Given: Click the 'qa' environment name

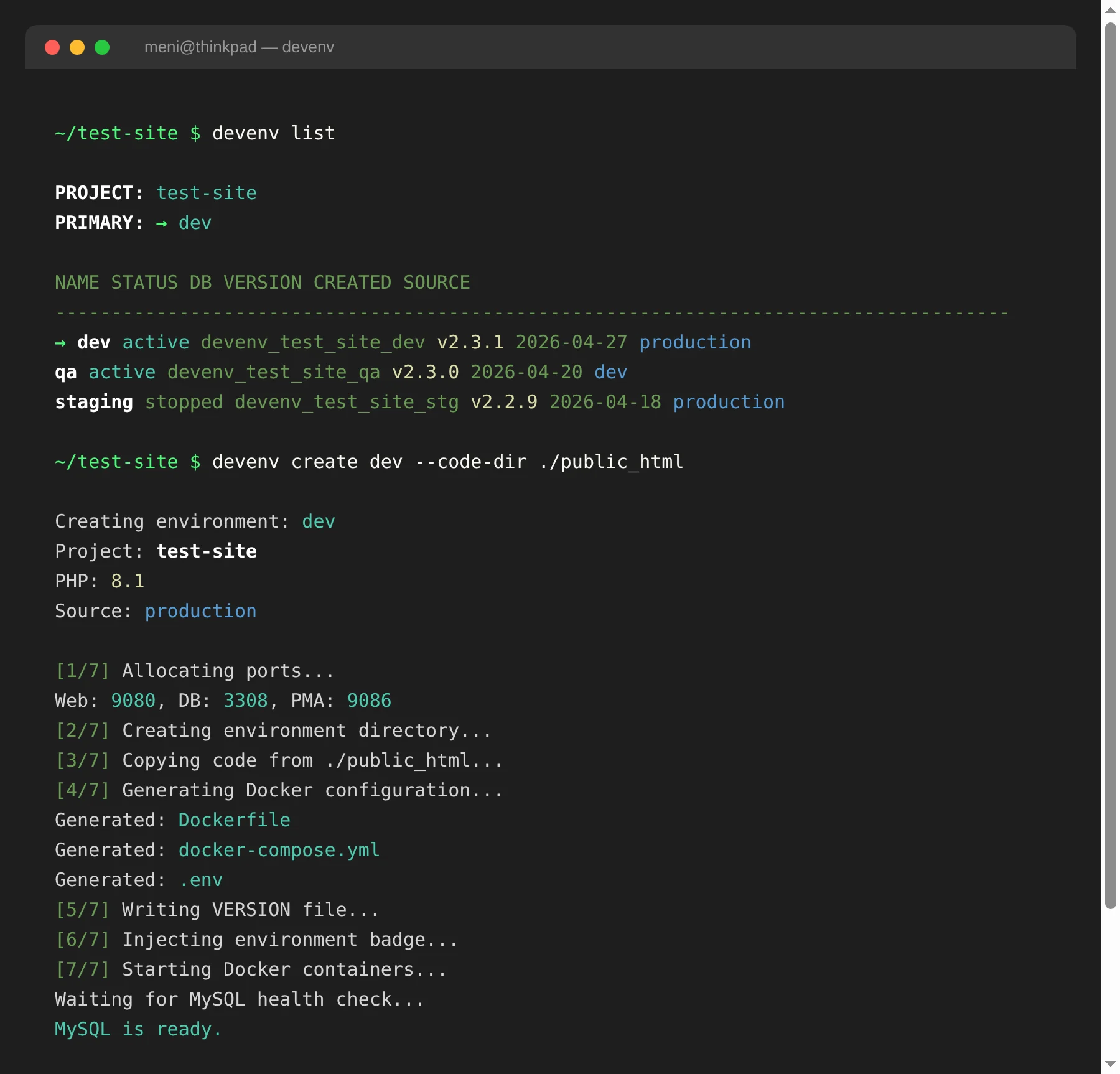Looking at the screenshot, I should point(66,372).
